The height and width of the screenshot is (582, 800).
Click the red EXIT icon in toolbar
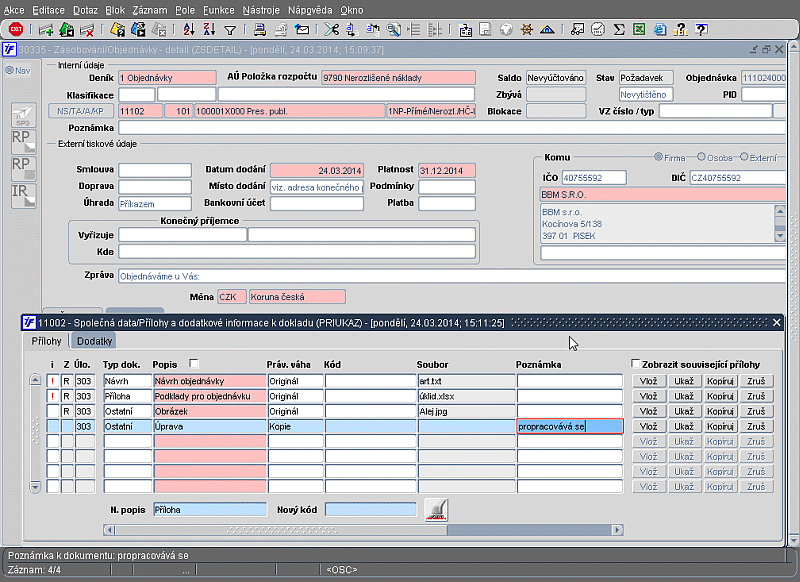(17, 29)
